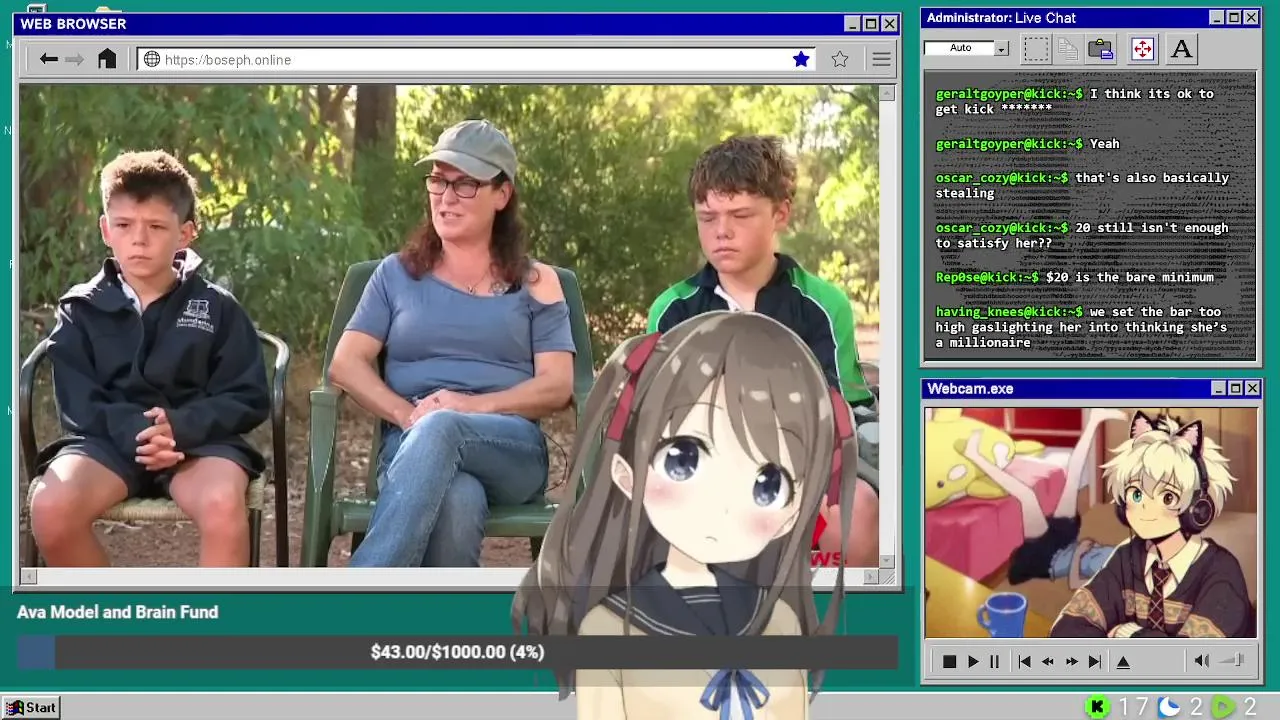Pause playback in Webcam.exe

(x=994, y=661)
